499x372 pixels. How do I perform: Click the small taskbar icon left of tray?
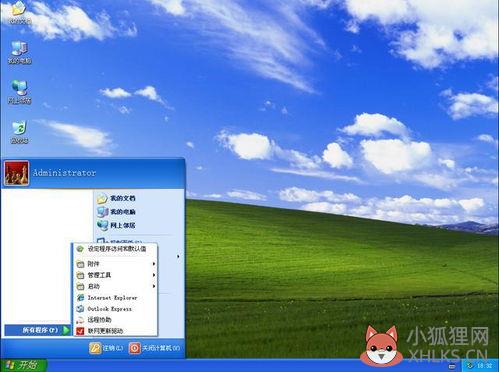pos(452,366)
